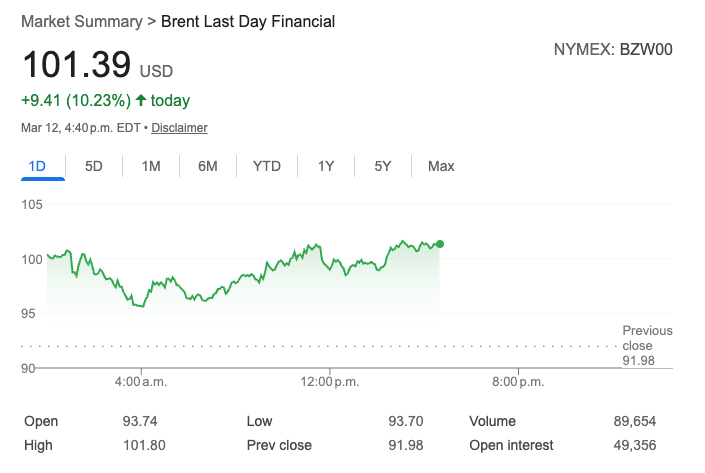View the 5Y price chart tab

point(383,166)
